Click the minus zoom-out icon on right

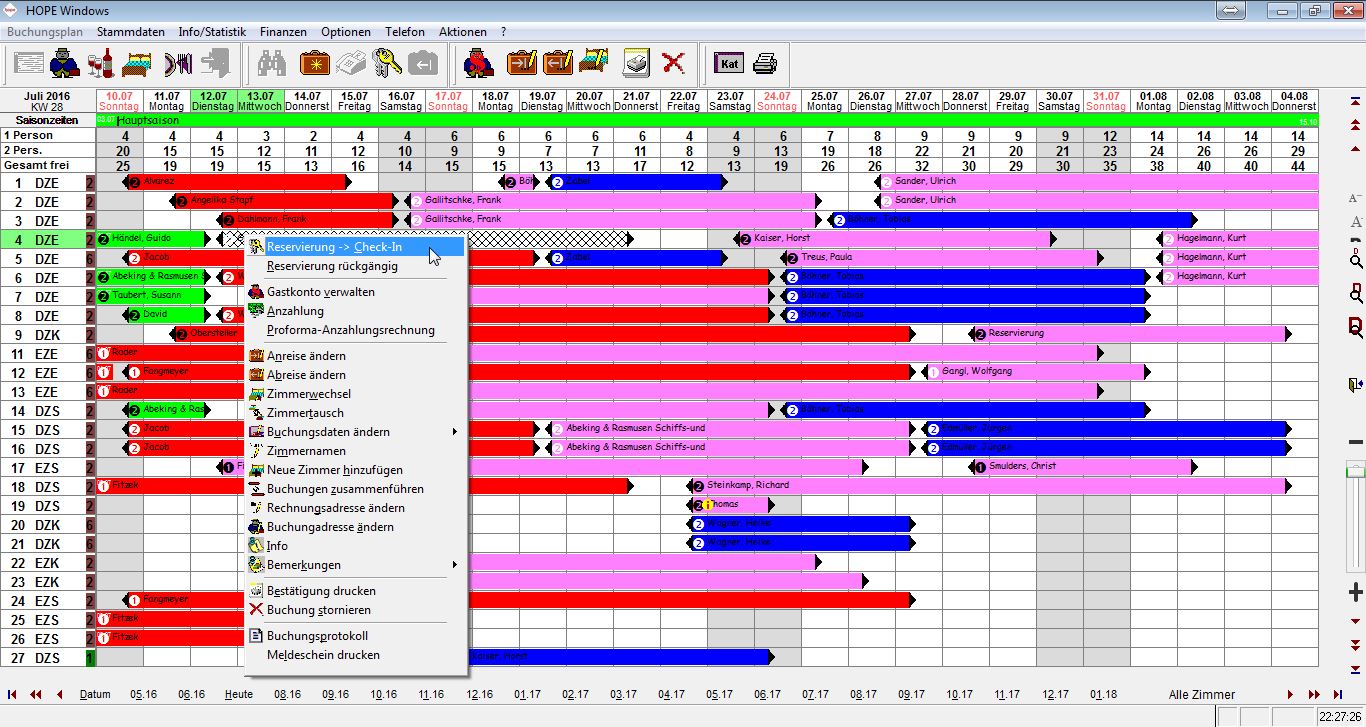[1356, 442]
